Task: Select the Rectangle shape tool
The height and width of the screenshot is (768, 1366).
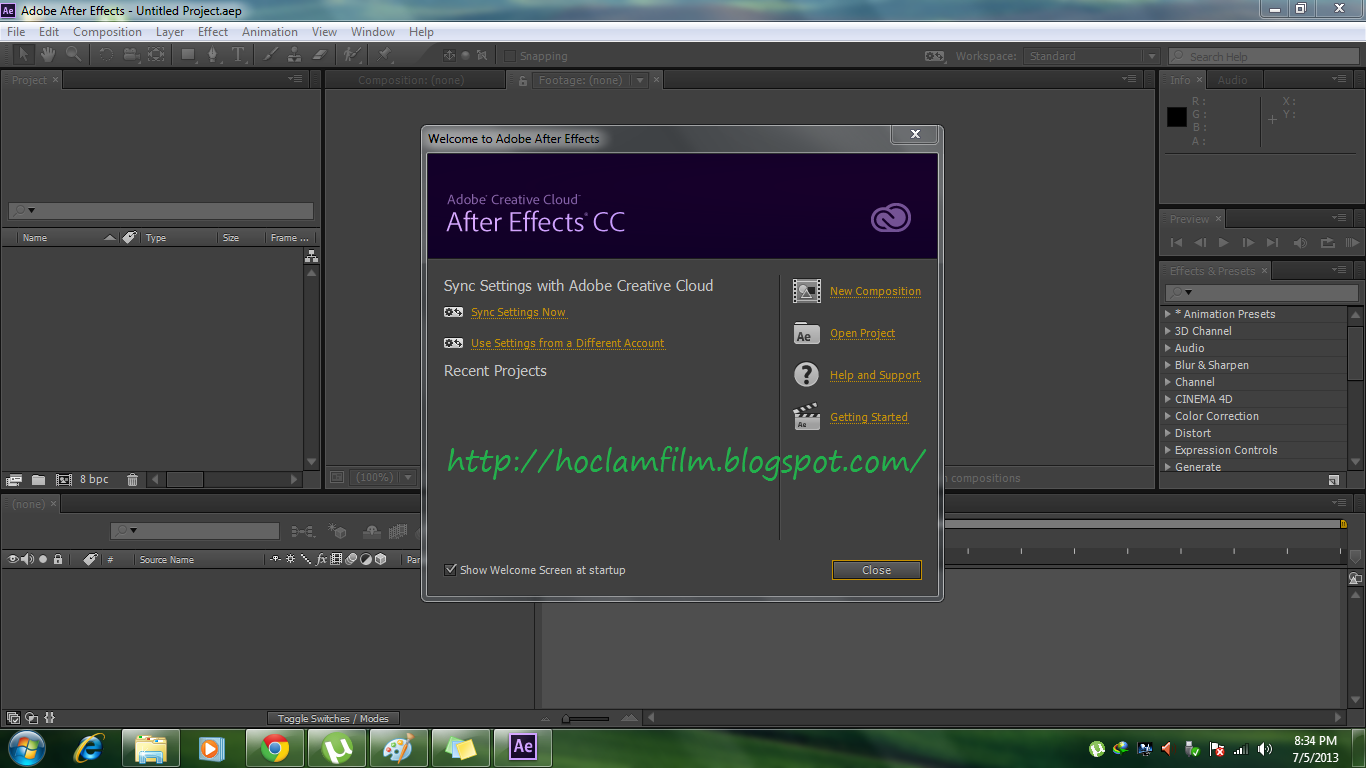Action: click(188, 55)
